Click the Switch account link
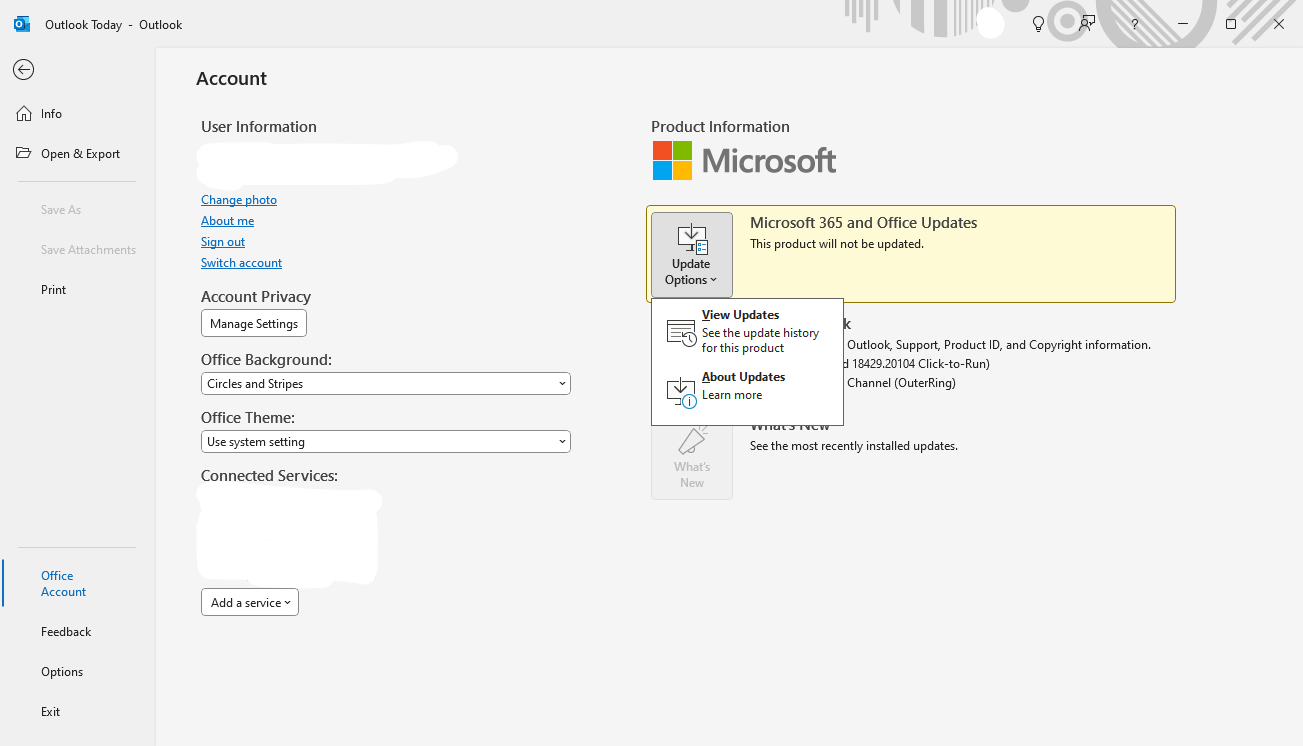The height and width of the screenshot is (746, 1303). pyautogui.click(x=242, y=263)
